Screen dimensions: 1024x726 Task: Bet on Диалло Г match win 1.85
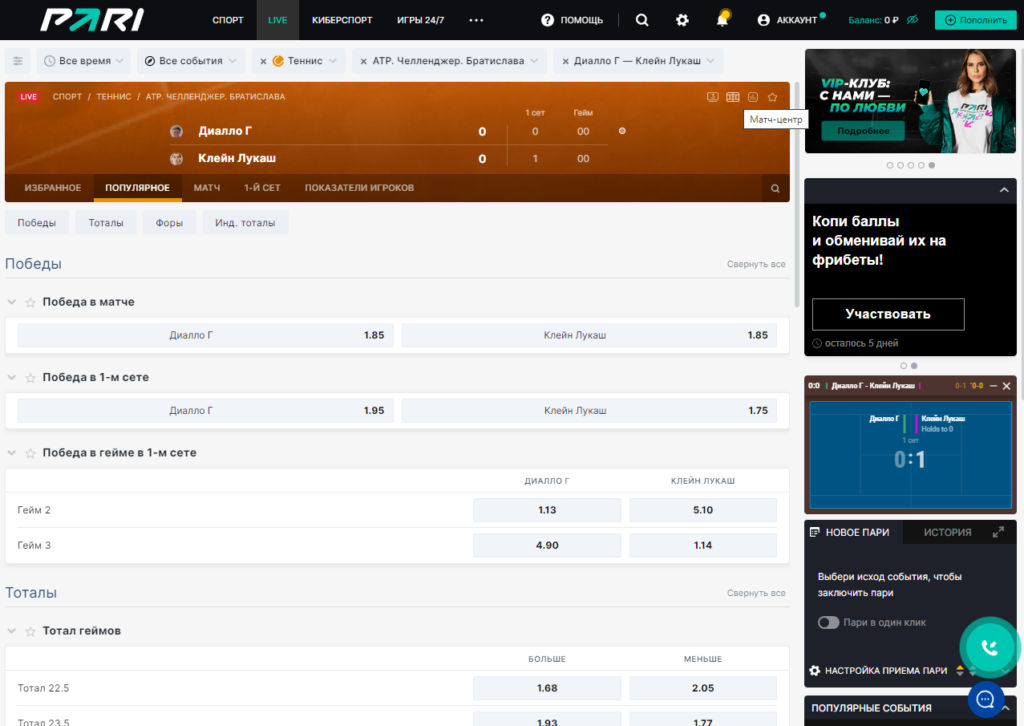pos(206,336)
